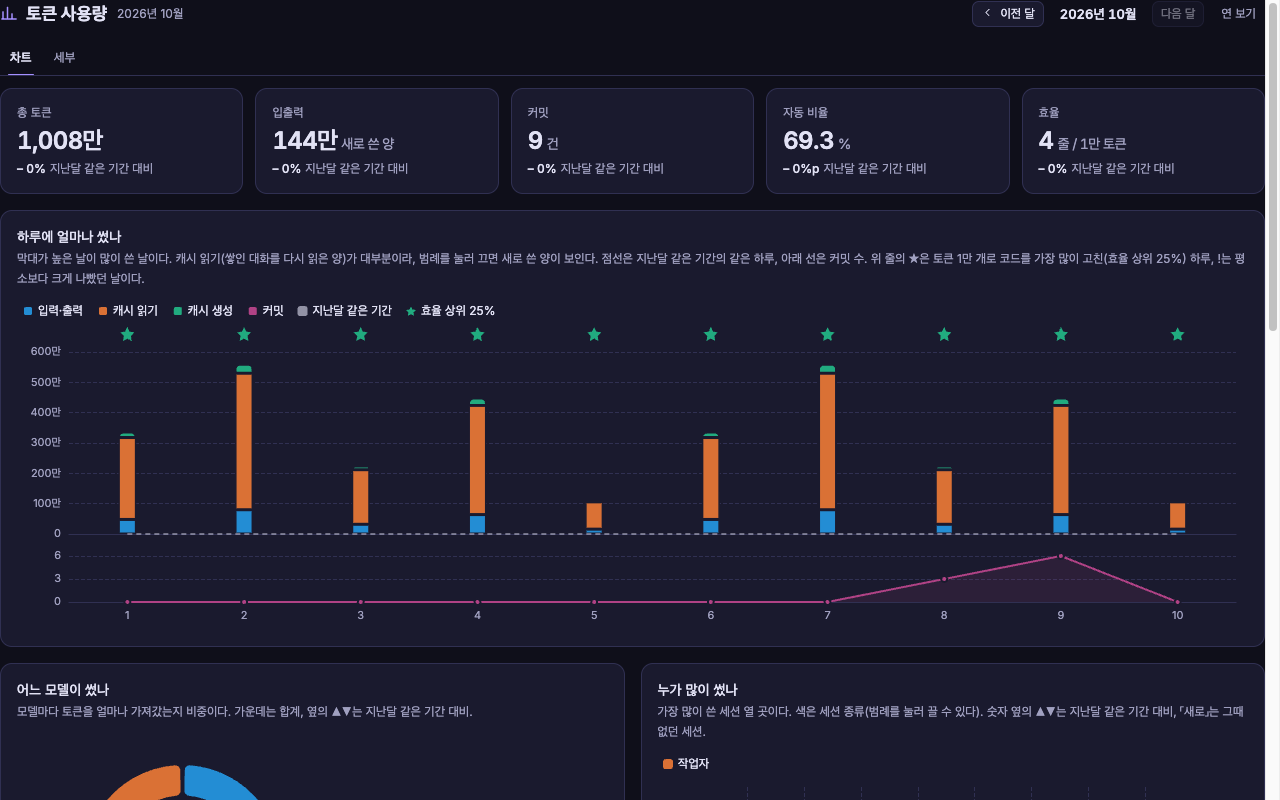Image resolution: width=1280 pixels, height=800 pixels.
Task: Click the efficiency star above day 1
Action: pyautogui.click(x=127, y=334)
